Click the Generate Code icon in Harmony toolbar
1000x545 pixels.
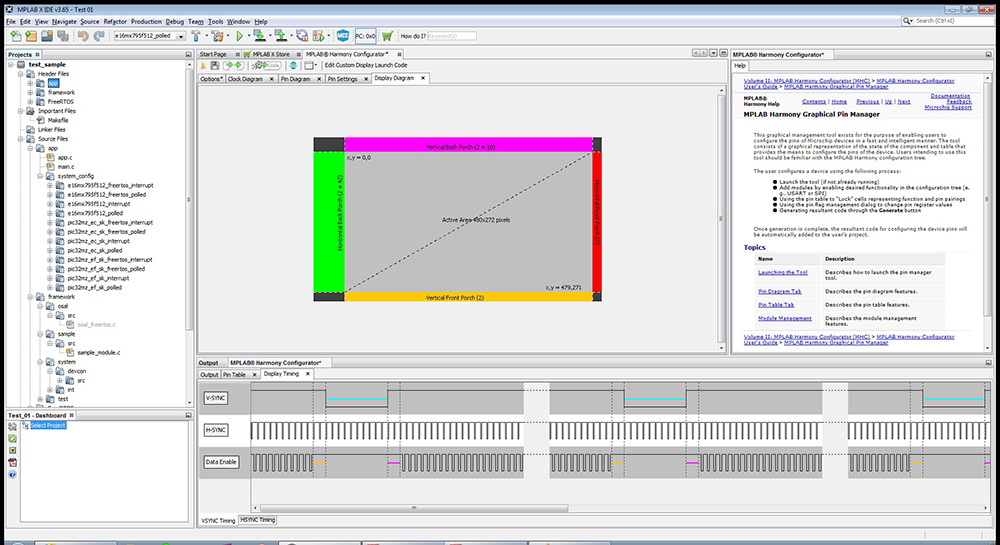(267, 65)
